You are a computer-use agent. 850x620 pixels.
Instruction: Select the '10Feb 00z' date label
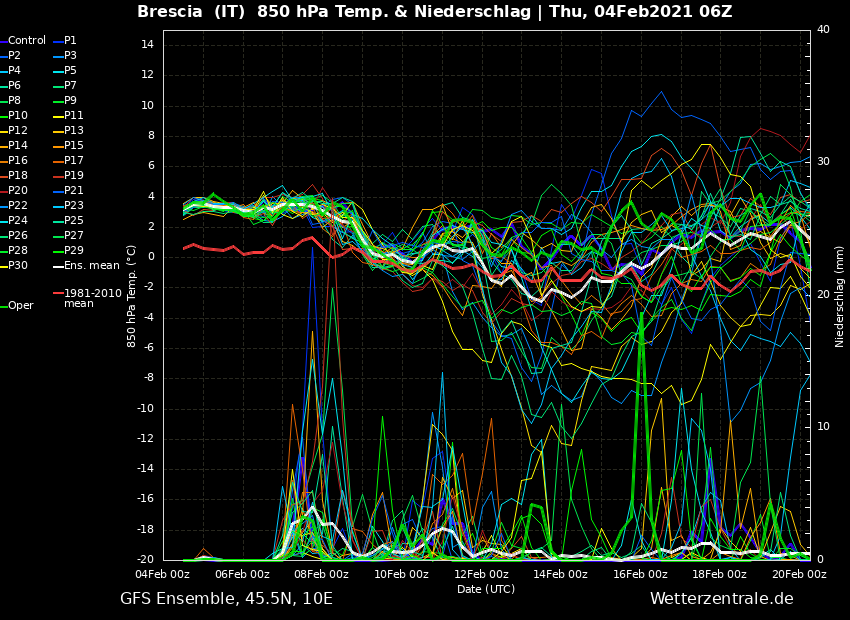402,574
